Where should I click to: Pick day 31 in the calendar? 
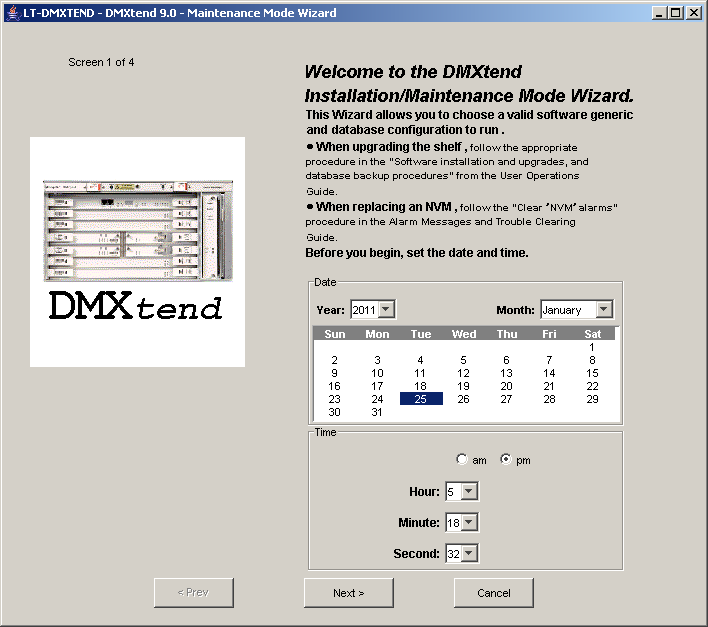(x=377, y=412)
